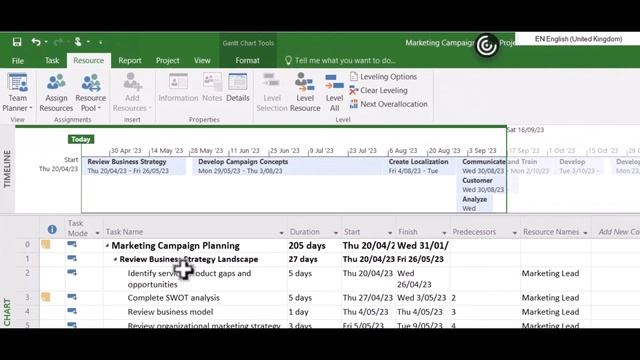Image resolution: width=640 pixels, height=360 pixels.
Task: Open the Predecessors column filter dropdown
Action: pos(514,233)
